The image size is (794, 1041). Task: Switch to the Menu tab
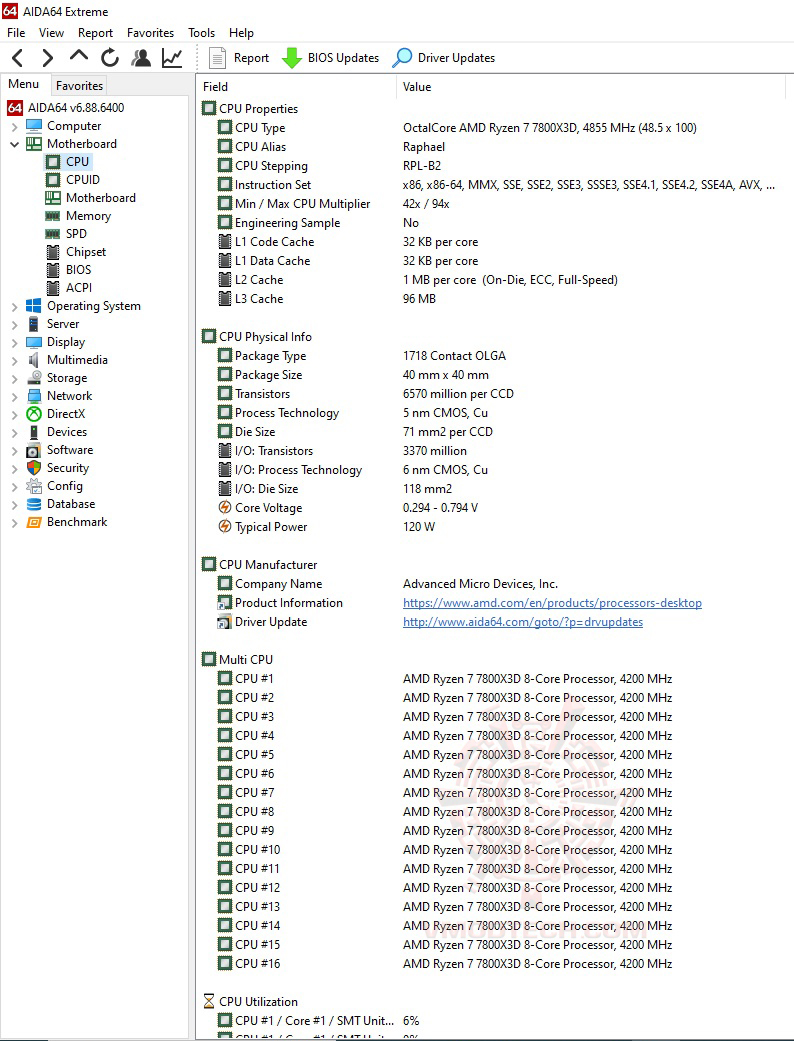[24, 84]
